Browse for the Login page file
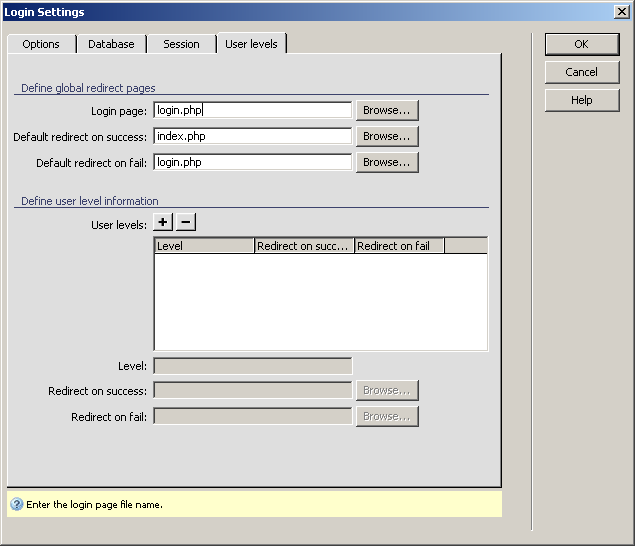This screenshot has height=546, width=635. [x=387, y=110]
